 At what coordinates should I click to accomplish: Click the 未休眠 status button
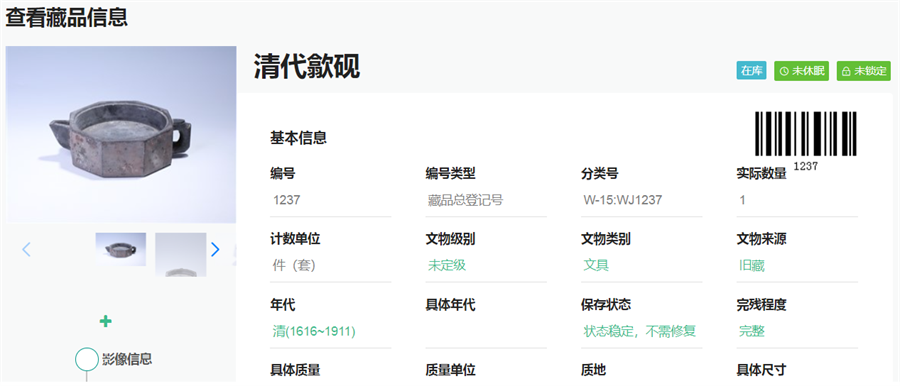[x=801, y=71]
